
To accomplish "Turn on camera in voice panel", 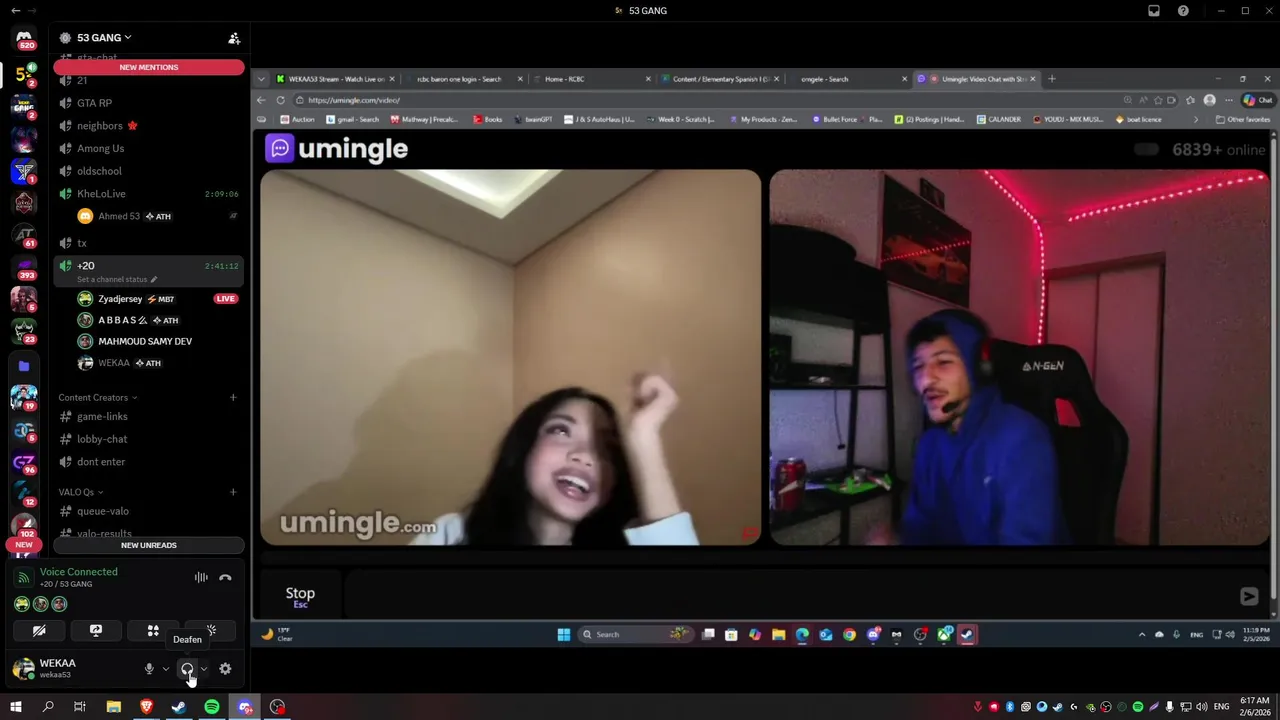I will pos(39,631).
